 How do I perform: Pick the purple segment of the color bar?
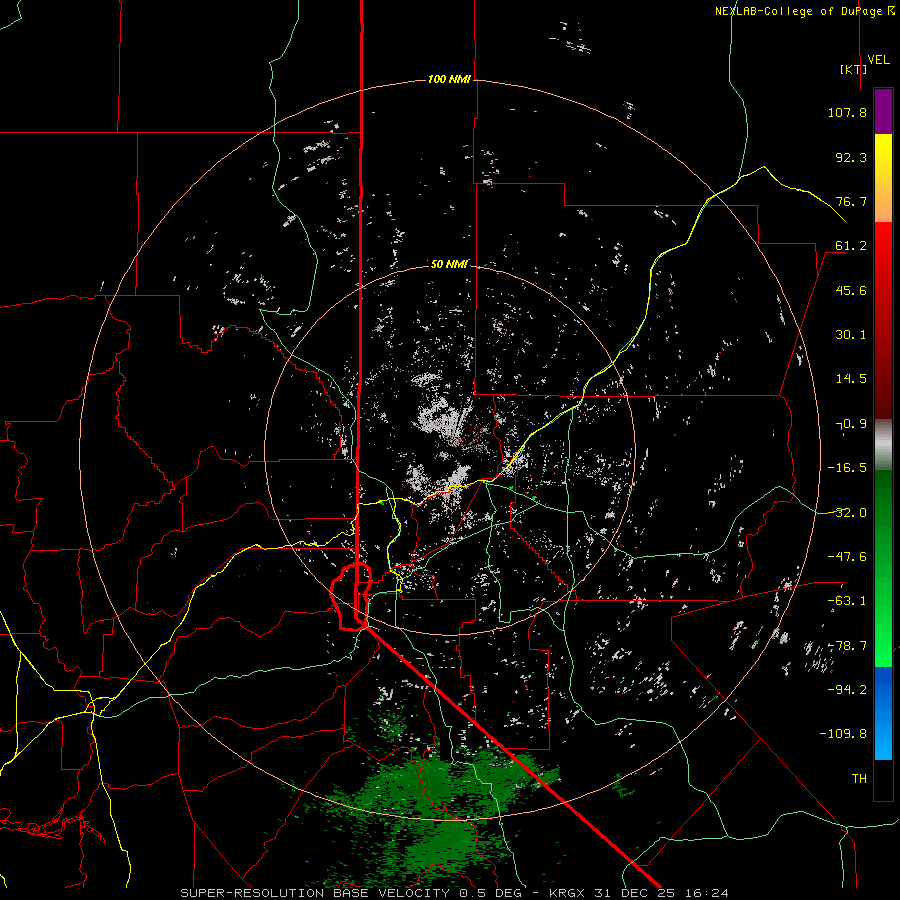click(883, 112)
